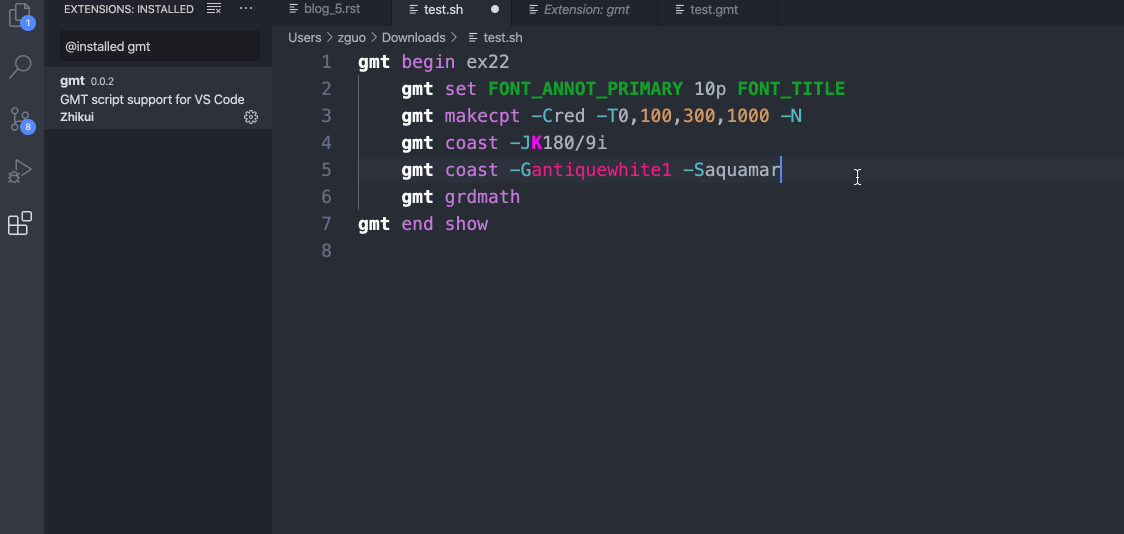
Task: Click the unsaved dot on test.sh tab
Action: [x=495, y=10]
